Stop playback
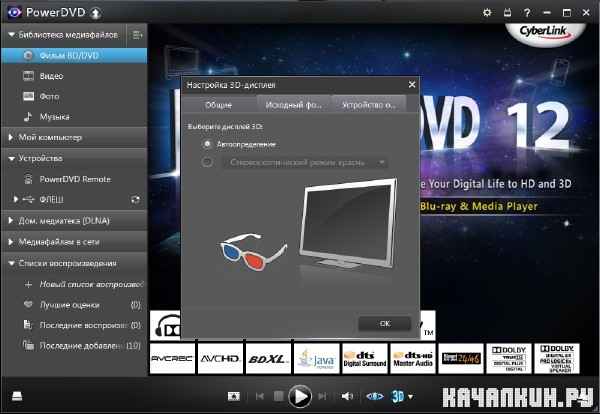Viewport: 600px width, 414px height. (279, 396)
